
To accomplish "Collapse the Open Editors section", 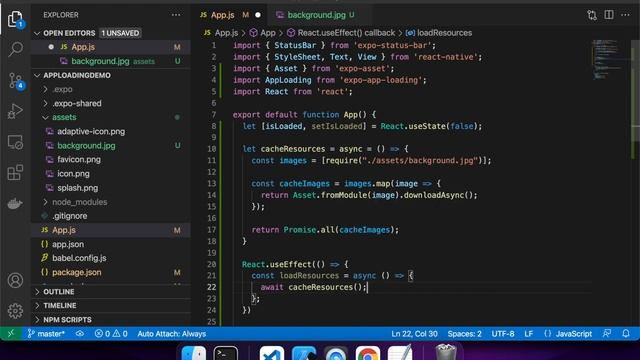I will point(37,33).
